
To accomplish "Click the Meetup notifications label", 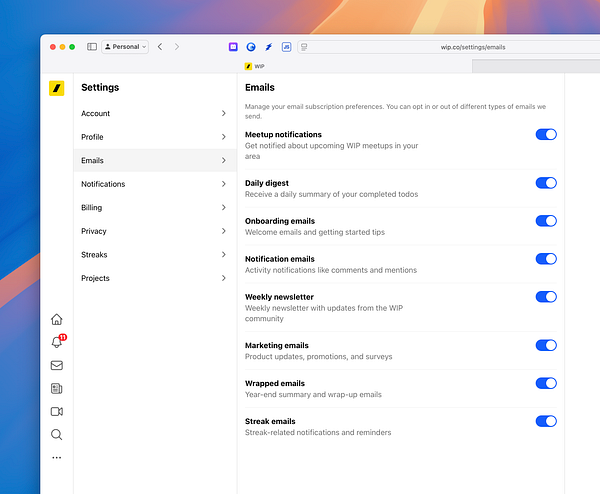I will coord(283,134).
